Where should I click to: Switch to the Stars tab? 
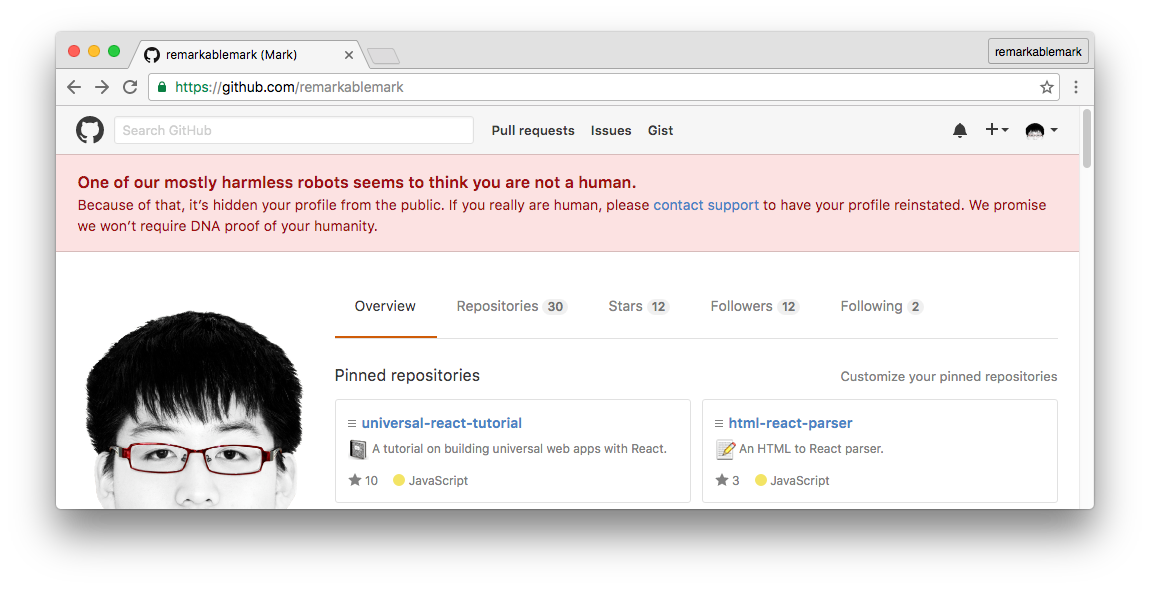click(638, 307)
